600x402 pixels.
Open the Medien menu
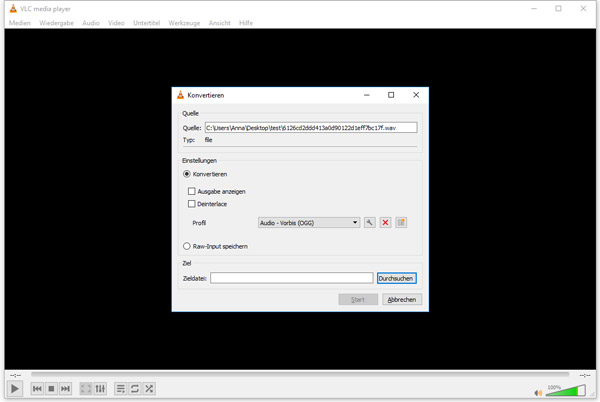point(20,22)
